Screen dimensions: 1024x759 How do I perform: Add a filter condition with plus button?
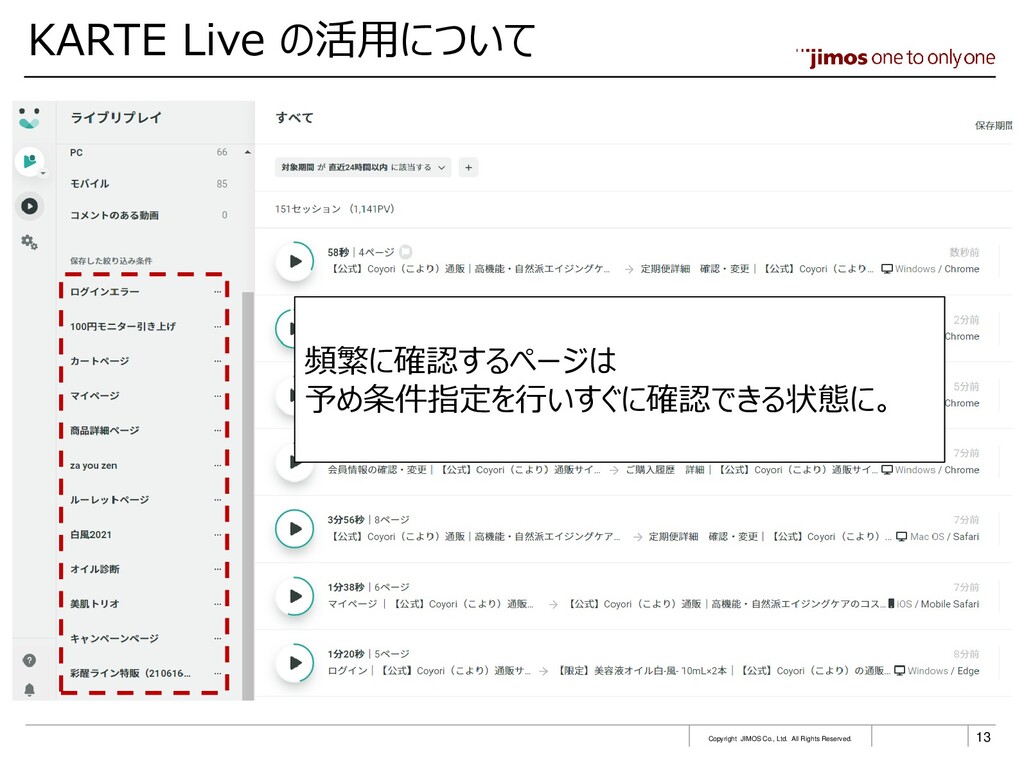coord(468,168)
